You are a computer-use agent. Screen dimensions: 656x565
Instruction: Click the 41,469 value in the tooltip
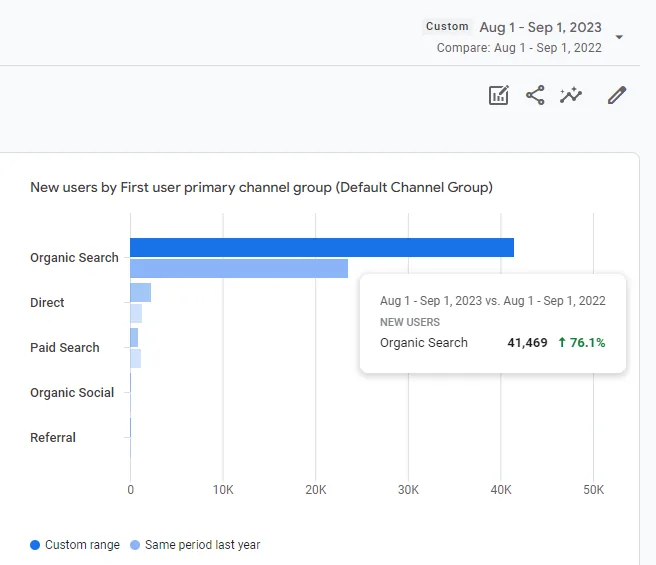[527, 343]
